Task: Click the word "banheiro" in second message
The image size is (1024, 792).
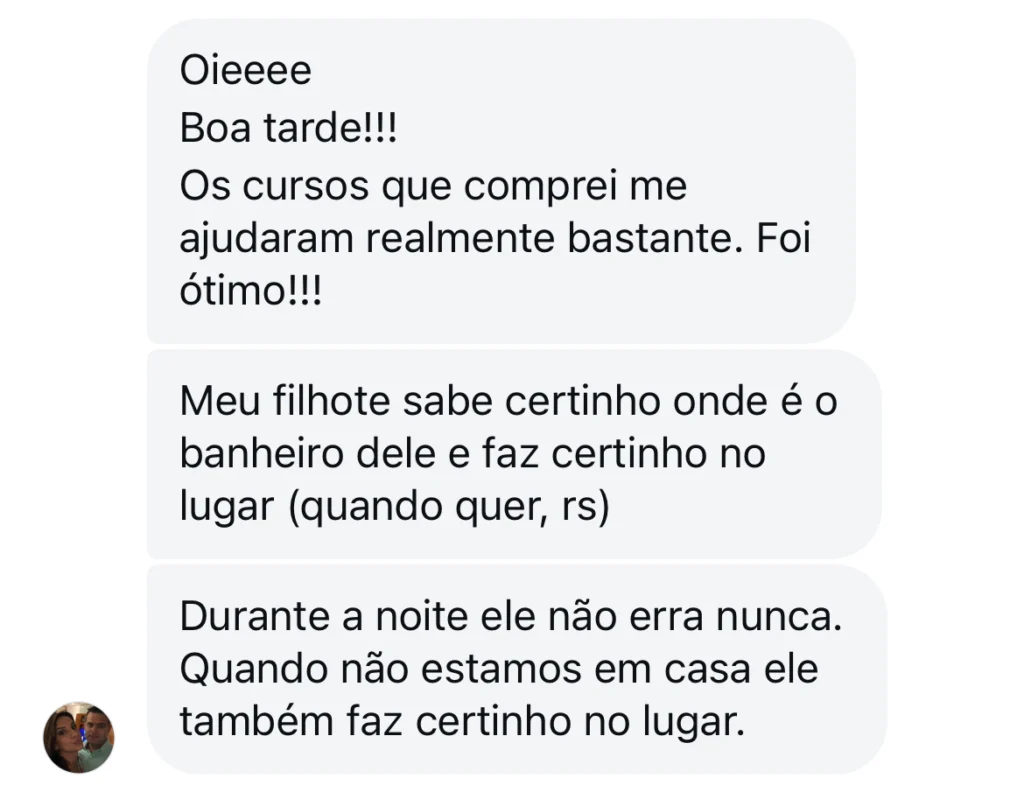Action: click(262, 452)
